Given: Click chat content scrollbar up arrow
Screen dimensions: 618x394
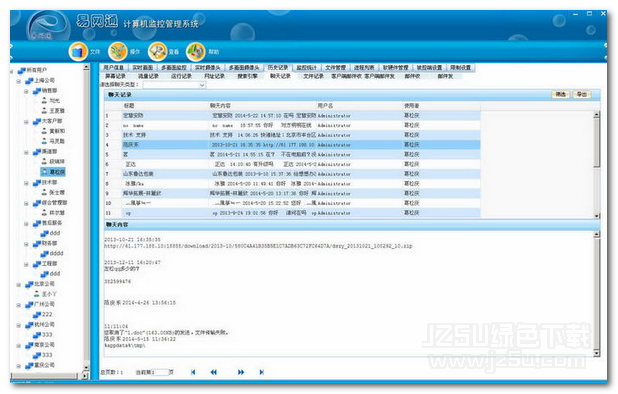Looking at the screenshot, I should [597, 234].
